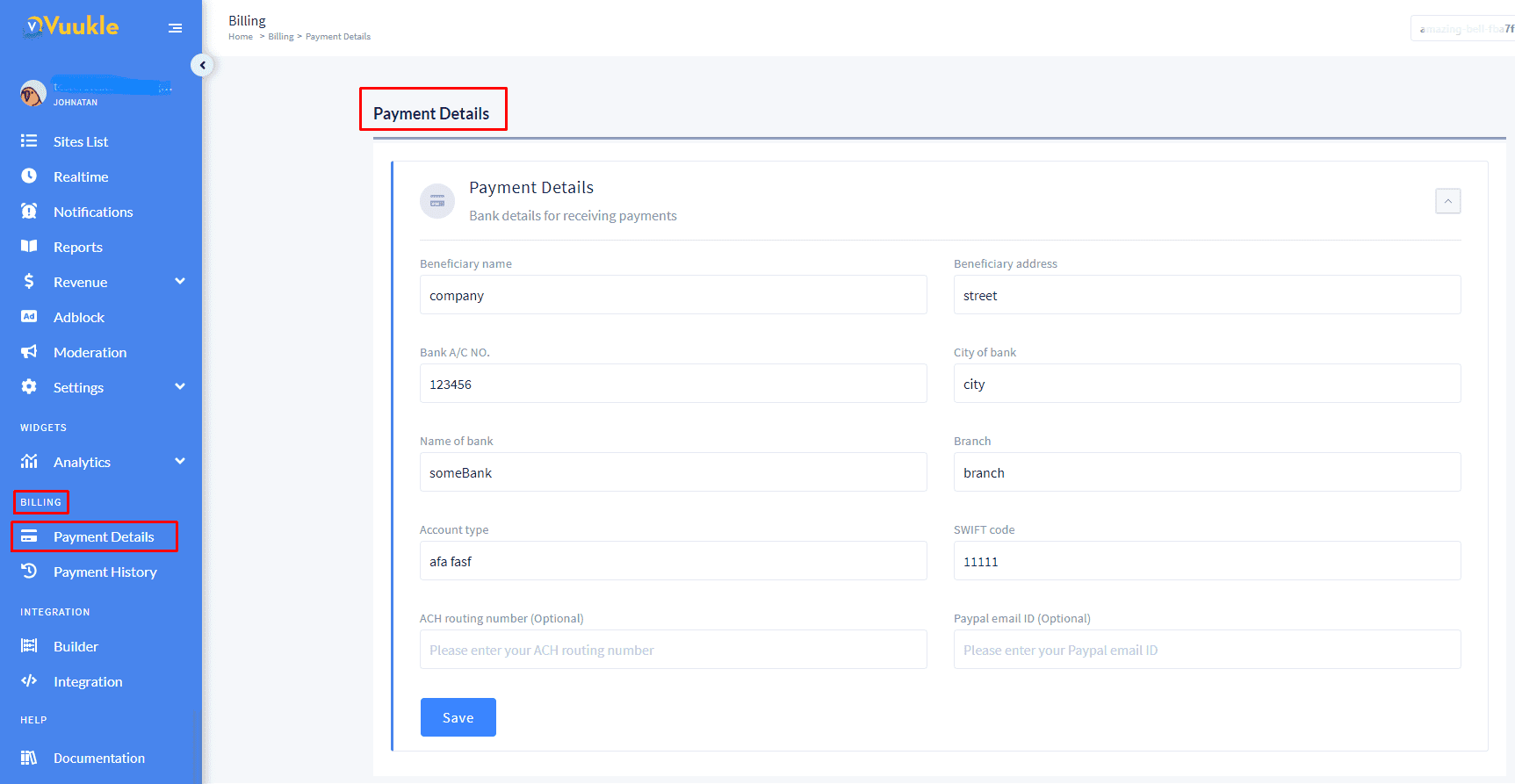Viewport: 1515px width, 784px height.
Task: Click the Sites List icon in sidebar
Action: [x=29, y=141]
